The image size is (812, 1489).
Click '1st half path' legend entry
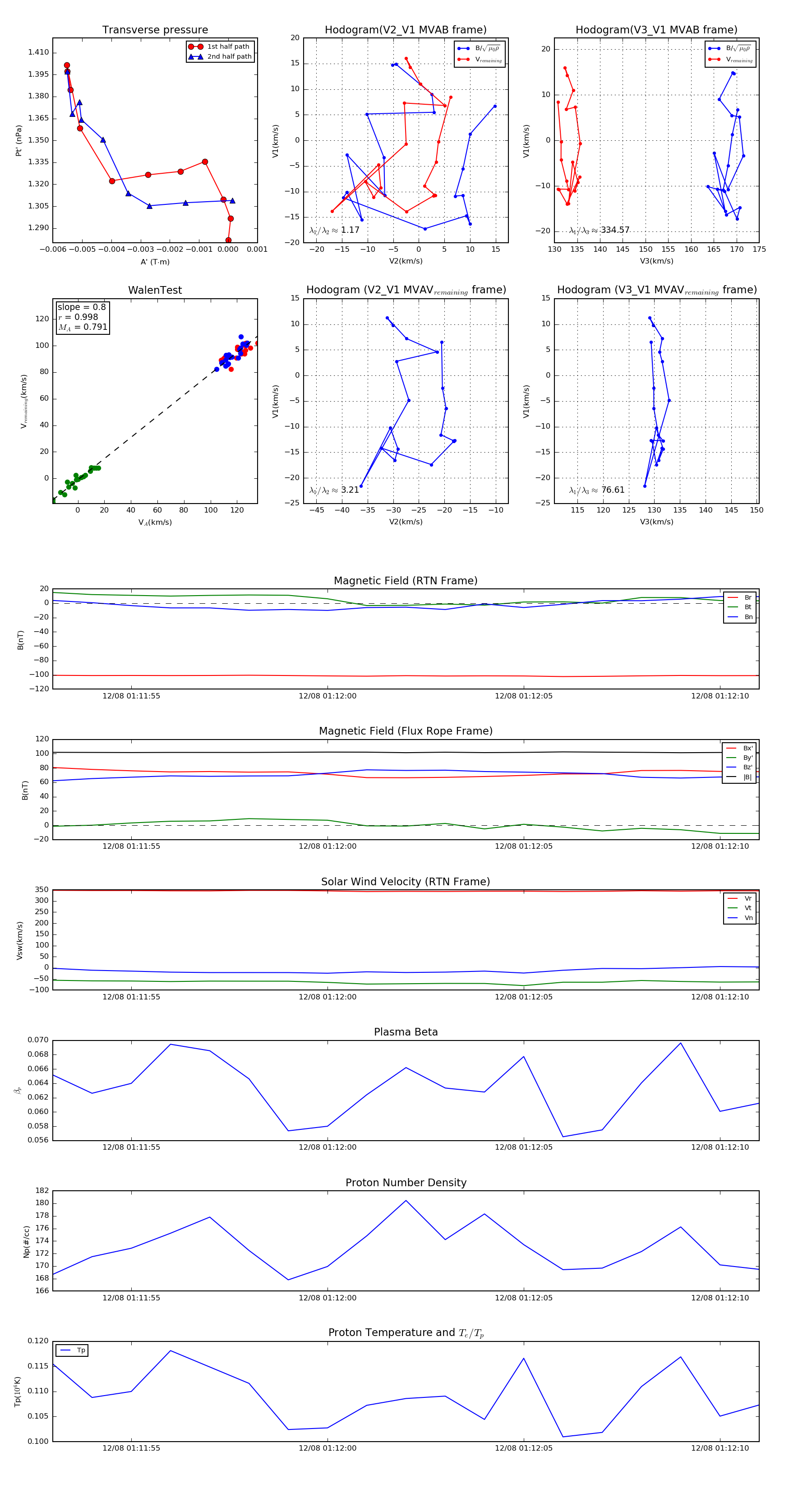(x=220, y=47)
